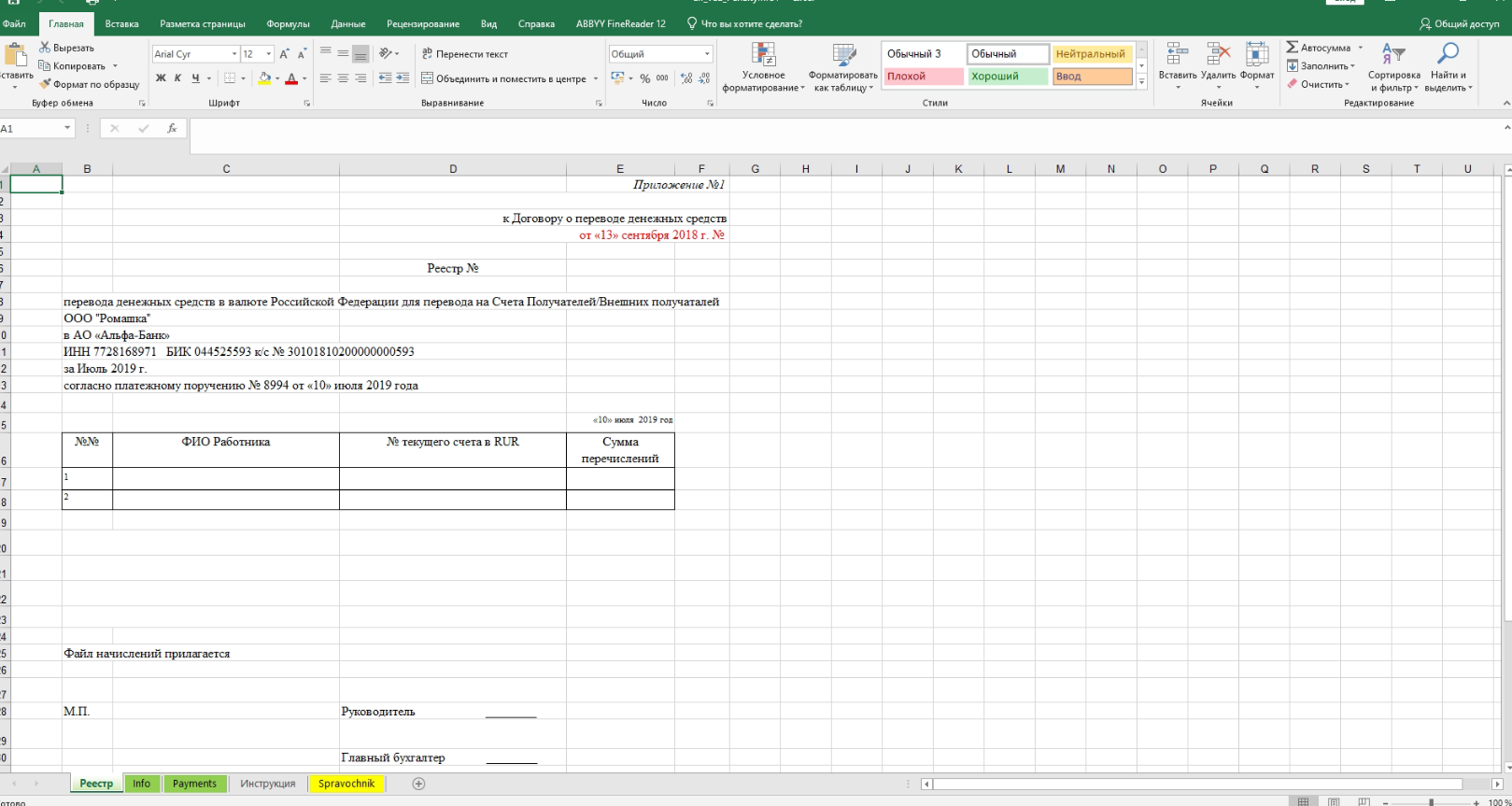
Task: Open the Fill (Заполнить) dropdown
Action: coord(1321,66)
